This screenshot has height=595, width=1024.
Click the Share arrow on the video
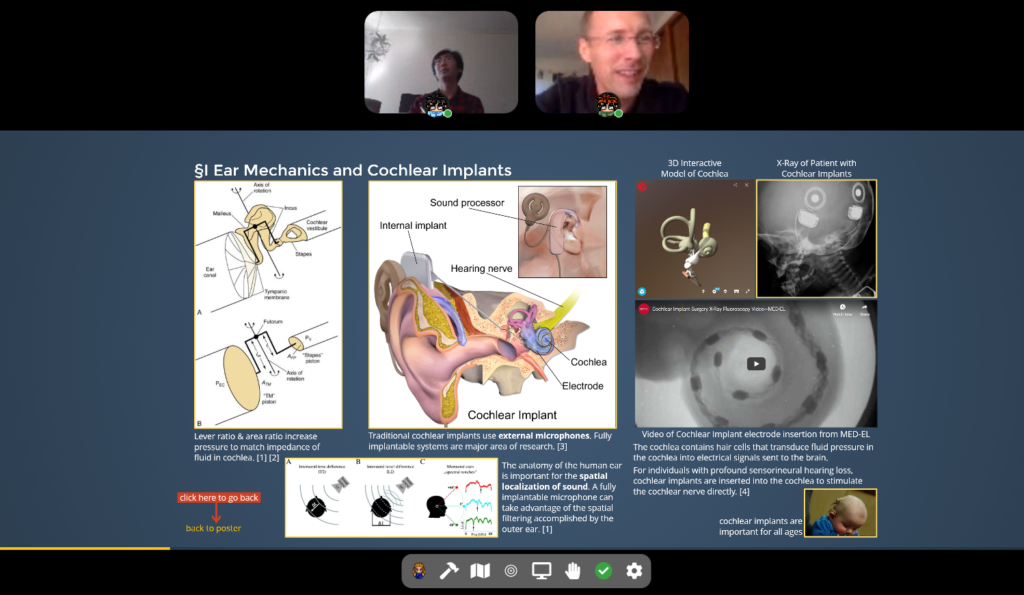[864, 309]
